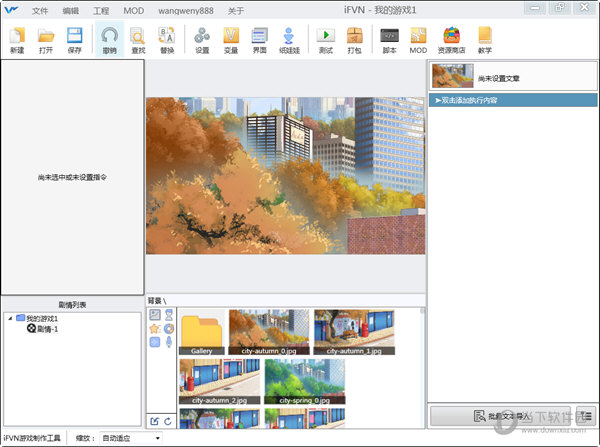600x447 pixels.
Task: Open the 编辑 (Edit) menu
Action: (x=71, y=11)
